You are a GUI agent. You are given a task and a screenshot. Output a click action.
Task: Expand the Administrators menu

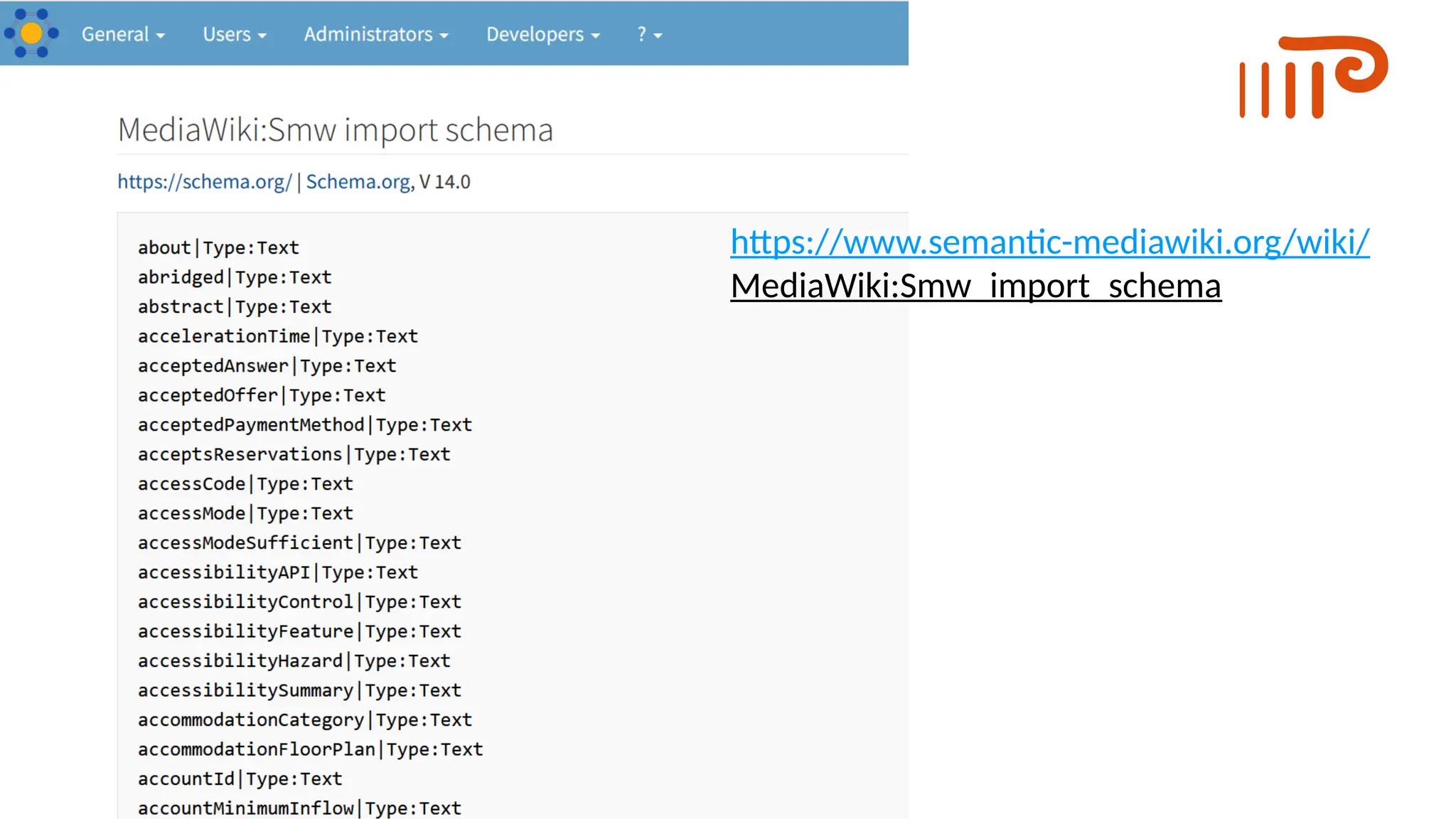pos(376,34)
